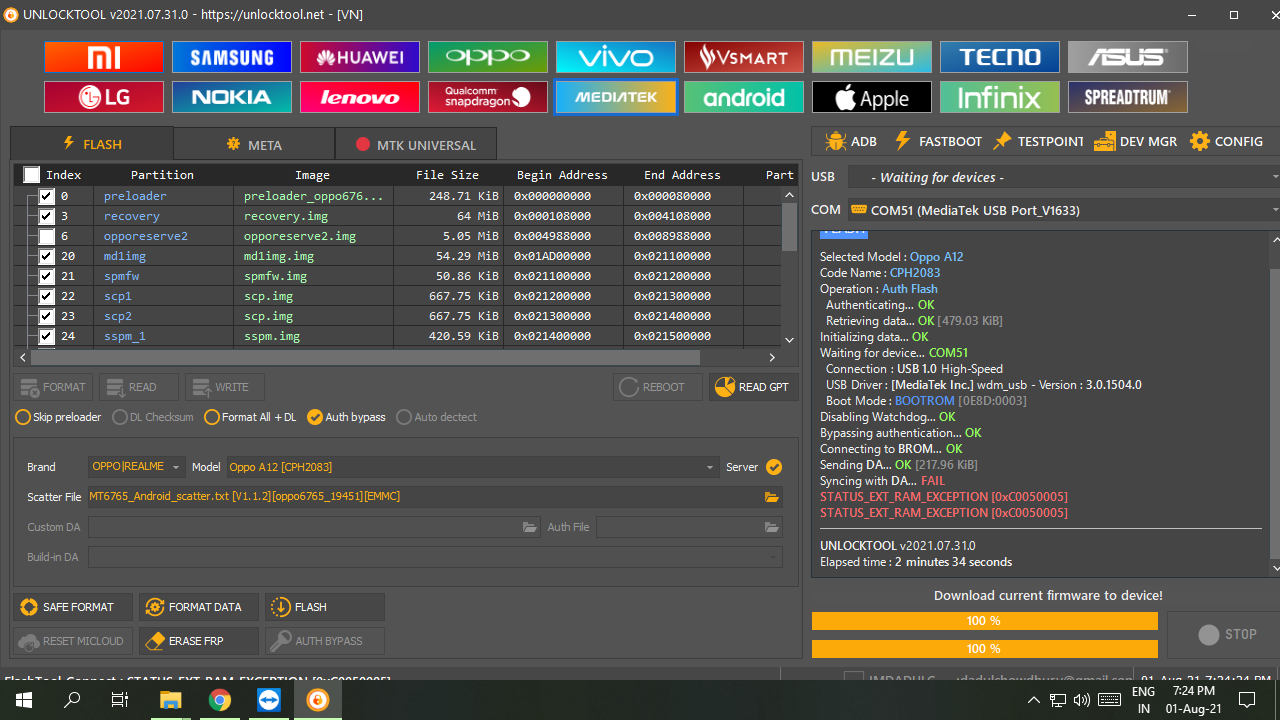Viewport: 1280px width, 720px height.
Task: Click the FORMAT DATA button
Action: (198, 607)
